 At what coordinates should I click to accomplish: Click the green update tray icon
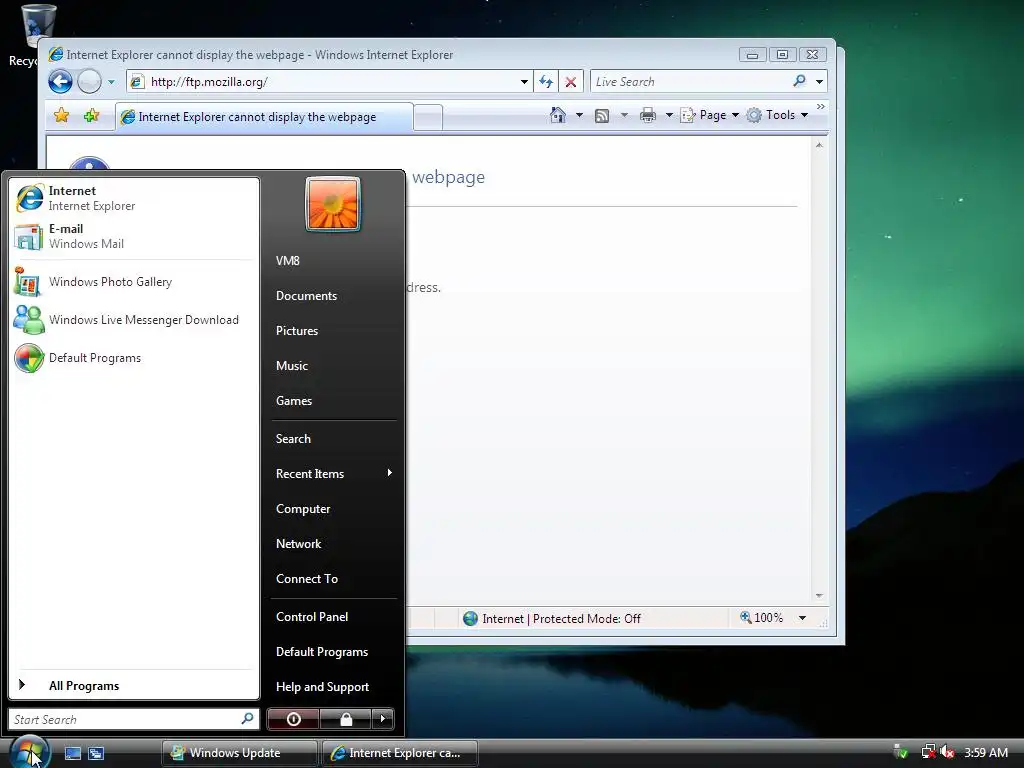coord(901,752)
